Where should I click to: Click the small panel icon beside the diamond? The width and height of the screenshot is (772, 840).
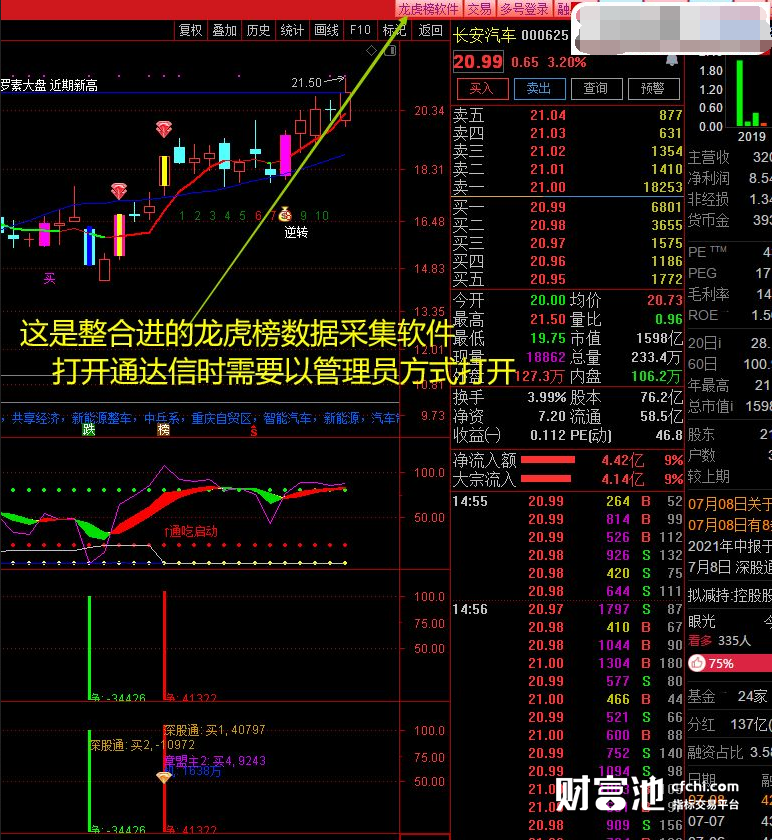point(391,51)
